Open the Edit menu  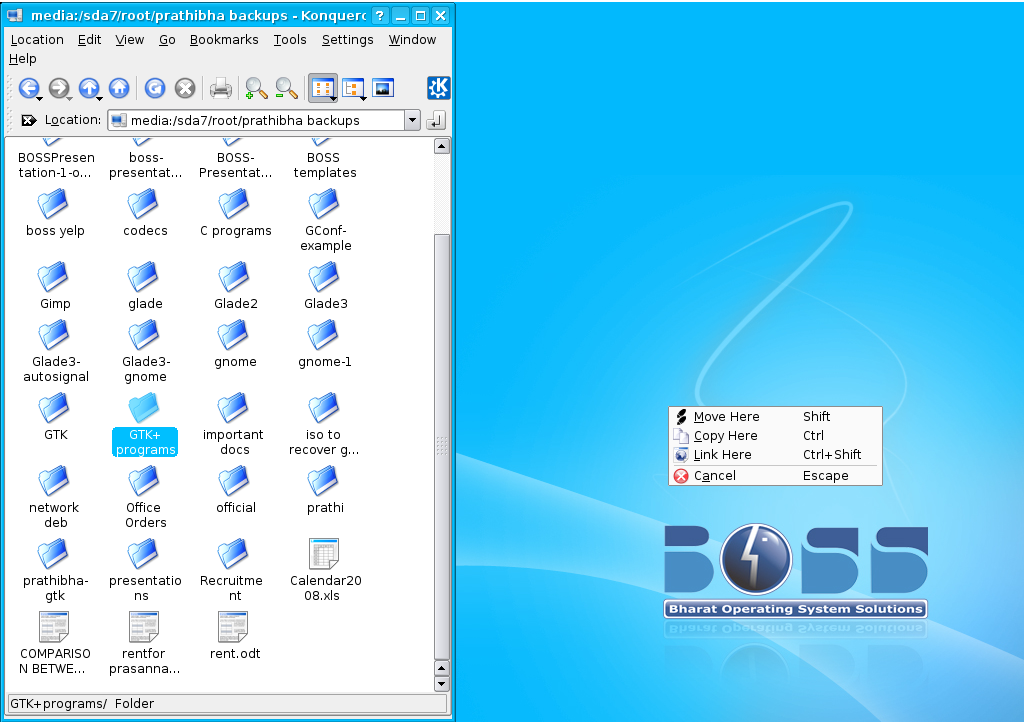(89, 40)
